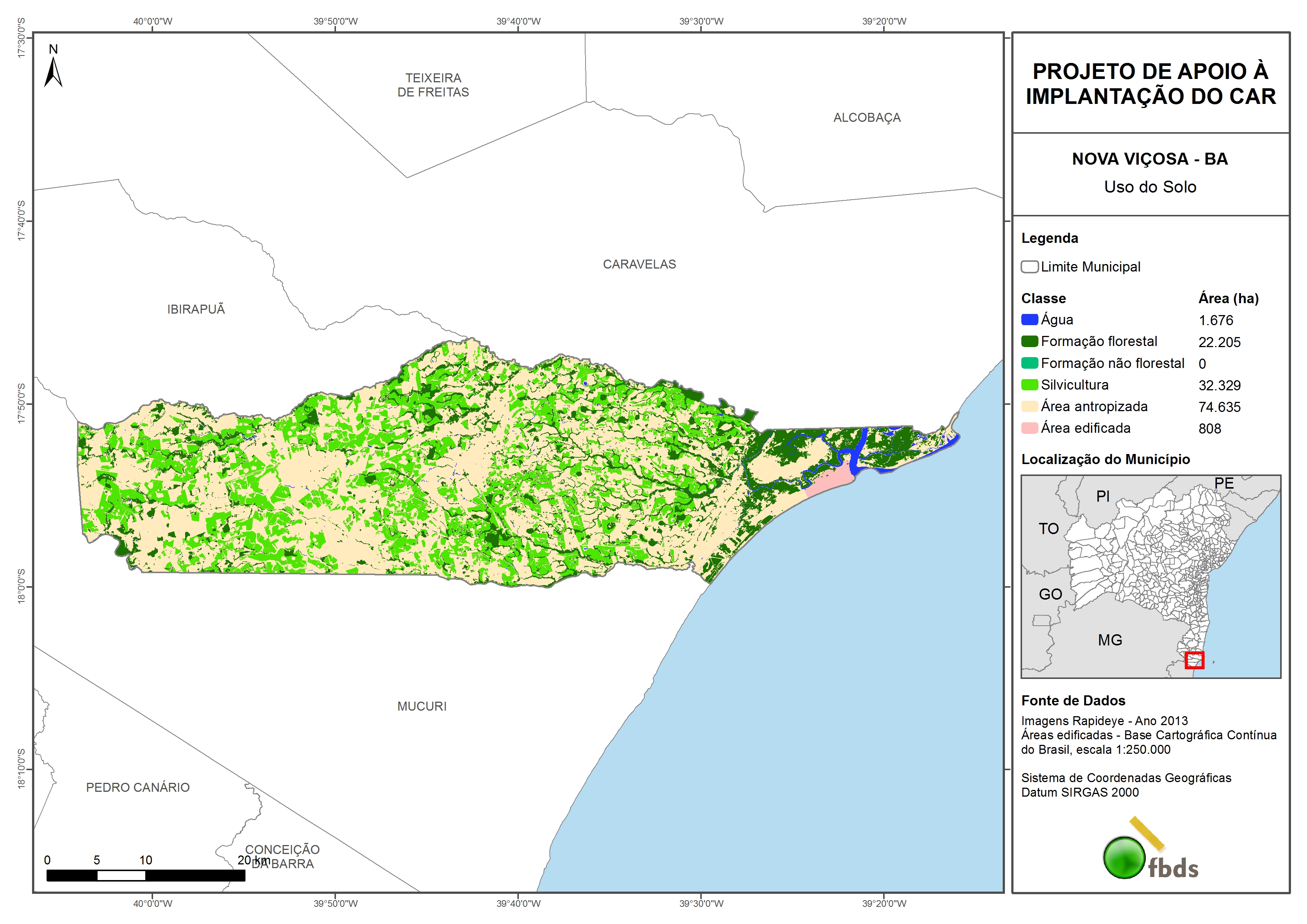This screenshot has width=1307, height=924.
Task: Click the ALCOBAÇA label on the map
Action: [x=867, y=117]
